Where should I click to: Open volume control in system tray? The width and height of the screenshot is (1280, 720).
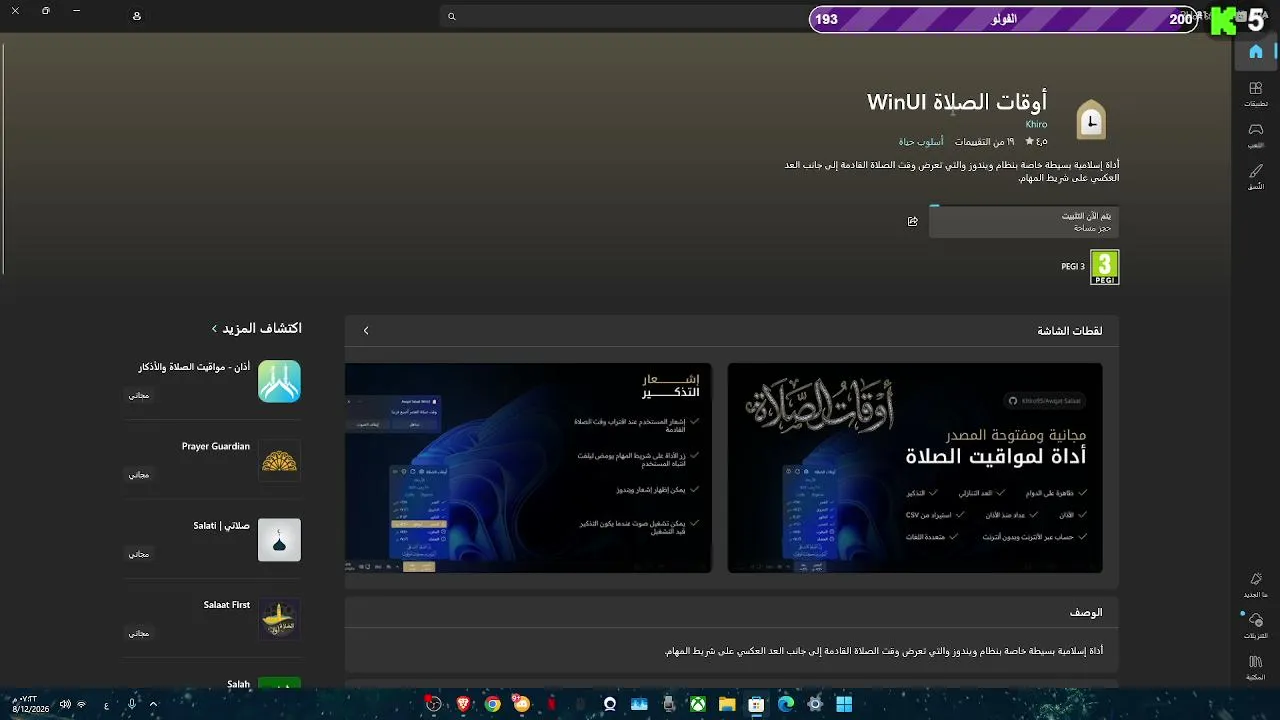click(x=65, y=704)
